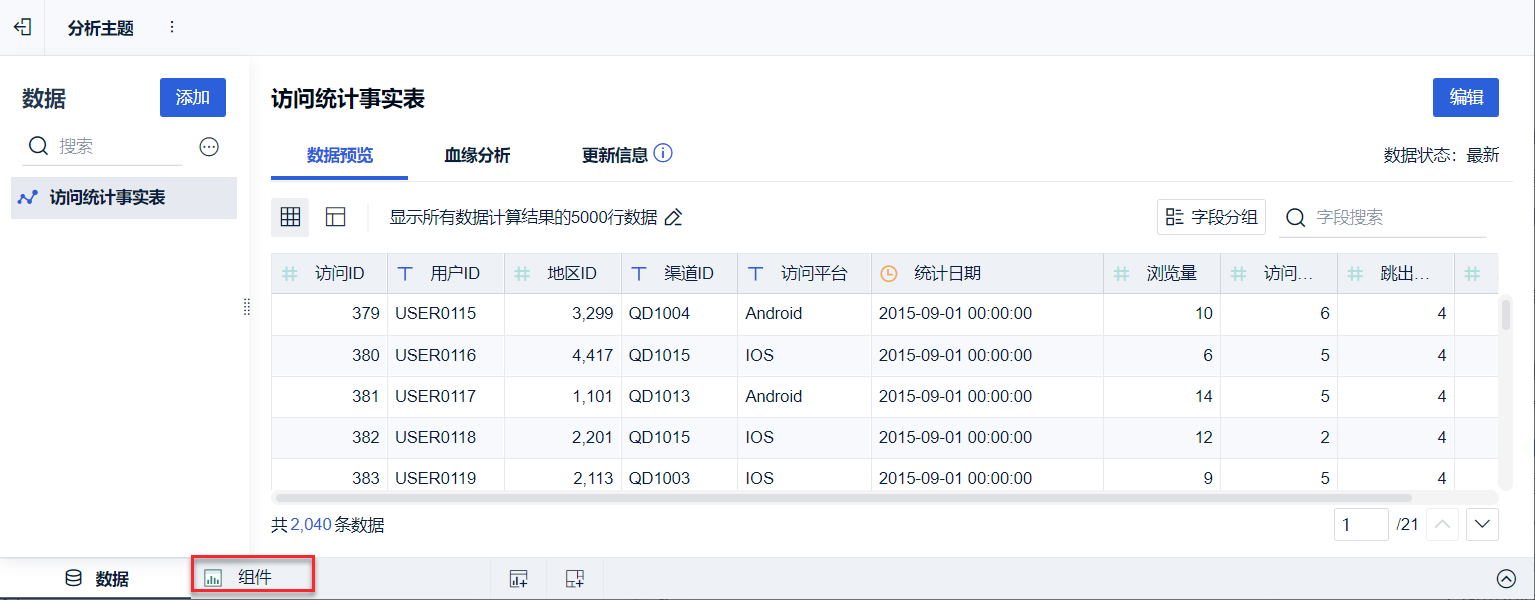Switch to grid table preview view
1535x600 pixels.
pyautogui.click(x=290, y=217)
